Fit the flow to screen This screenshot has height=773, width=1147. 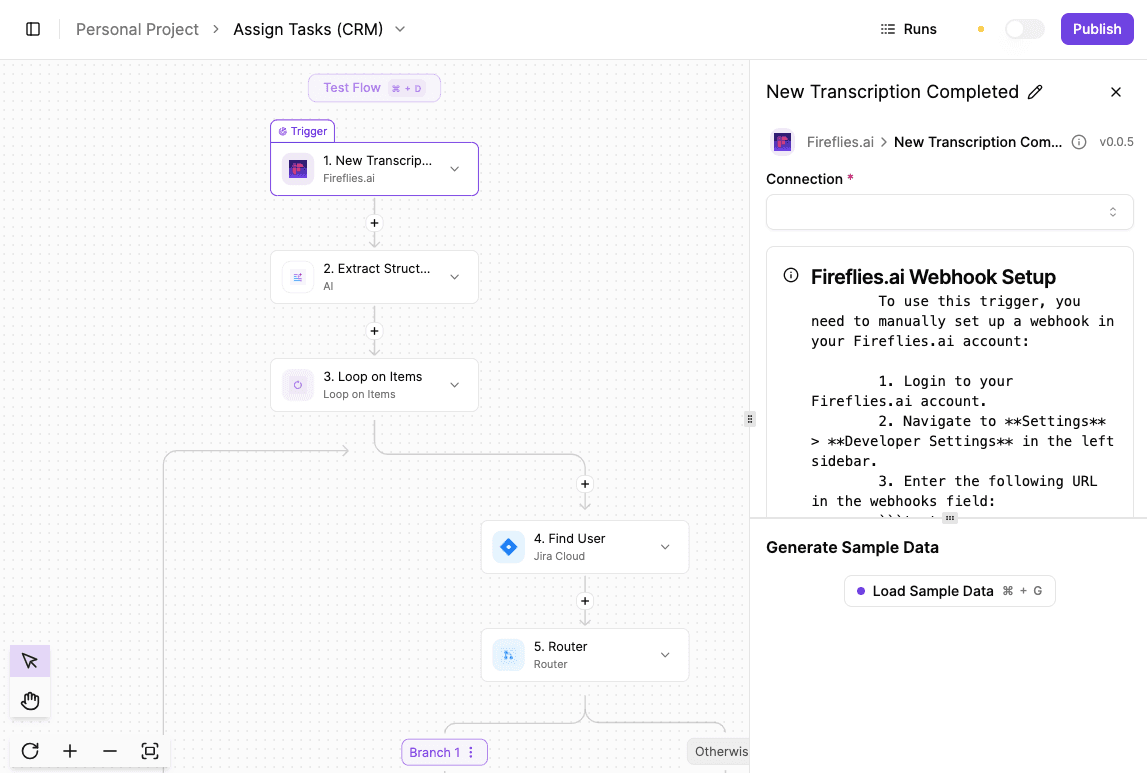150,751
